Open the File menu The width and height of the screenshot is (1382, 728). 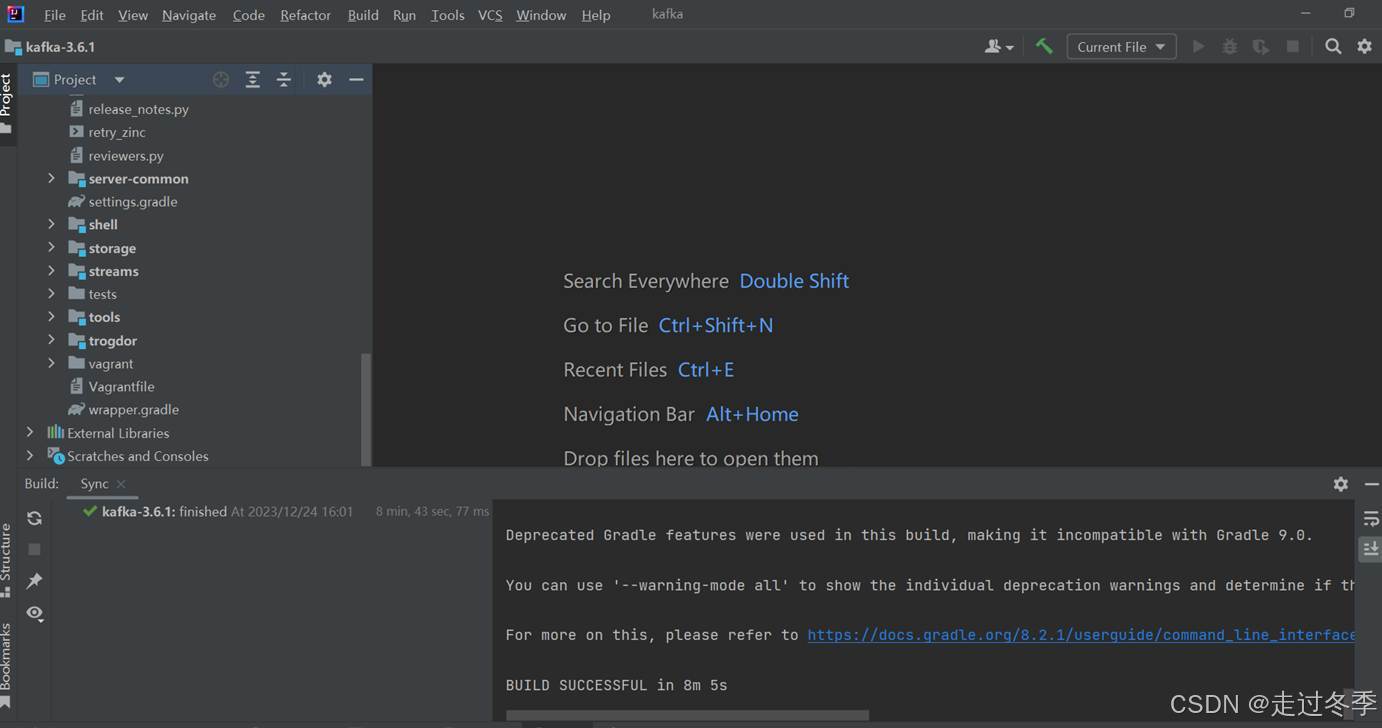(55, 15)
